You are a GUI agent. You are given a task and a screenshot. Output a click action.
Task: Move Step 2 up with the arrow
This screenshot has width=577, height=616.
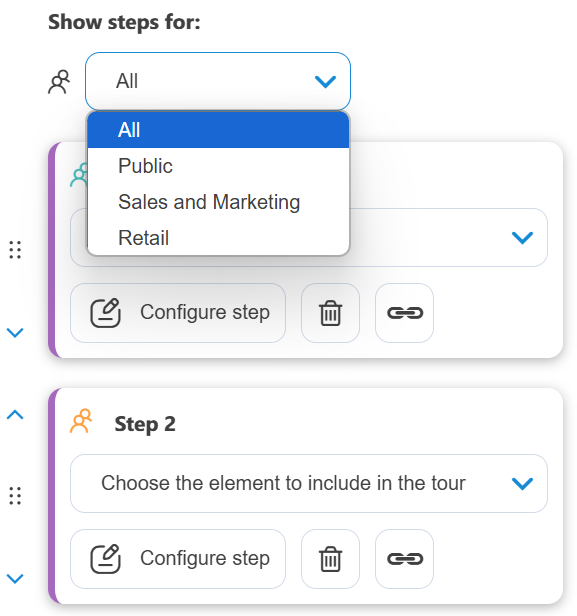coord(15,415)
